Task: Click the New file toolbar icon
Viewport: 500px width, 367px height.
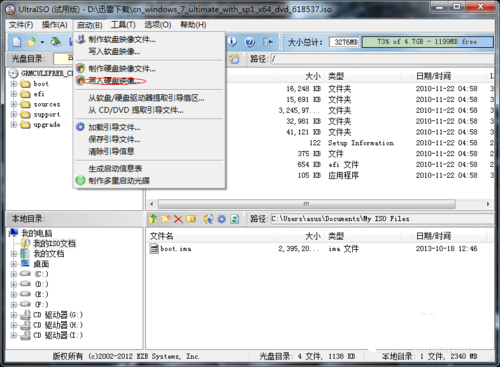Action: 17,42
